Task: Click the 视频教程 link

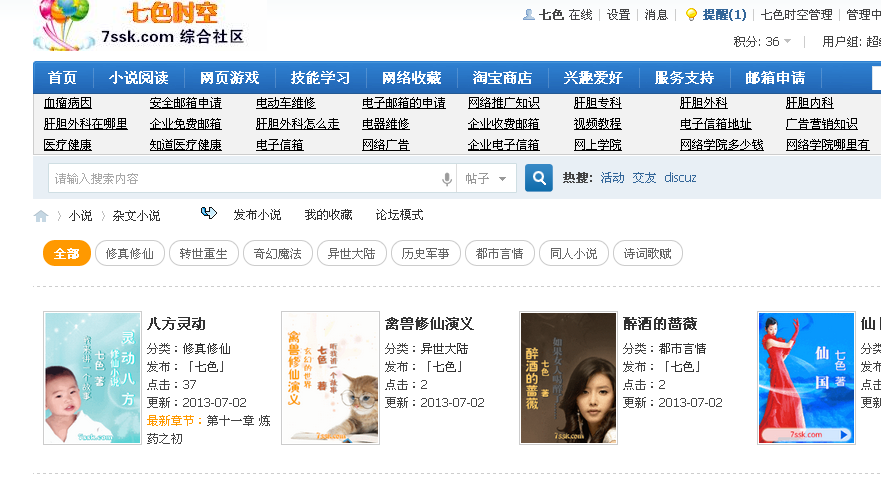Action: (598, 124)
